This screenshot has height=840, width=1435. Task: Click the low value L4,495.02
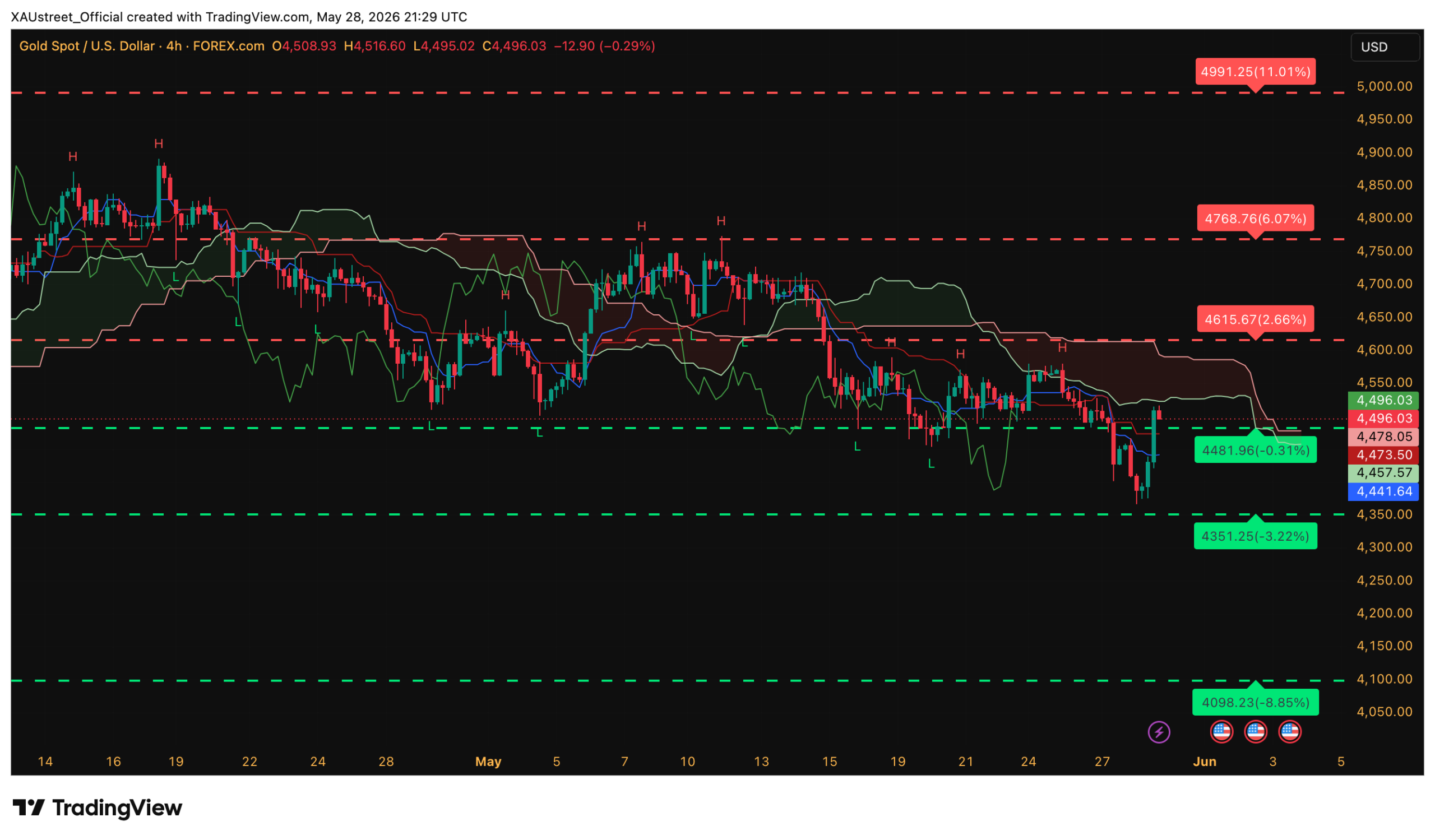pos(444,46)
